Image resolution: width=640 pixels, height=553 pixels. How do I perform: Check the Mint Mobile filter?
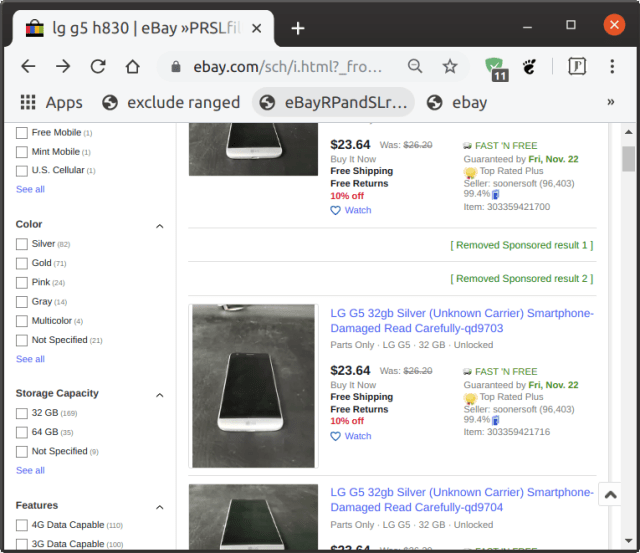click(22, 152)
